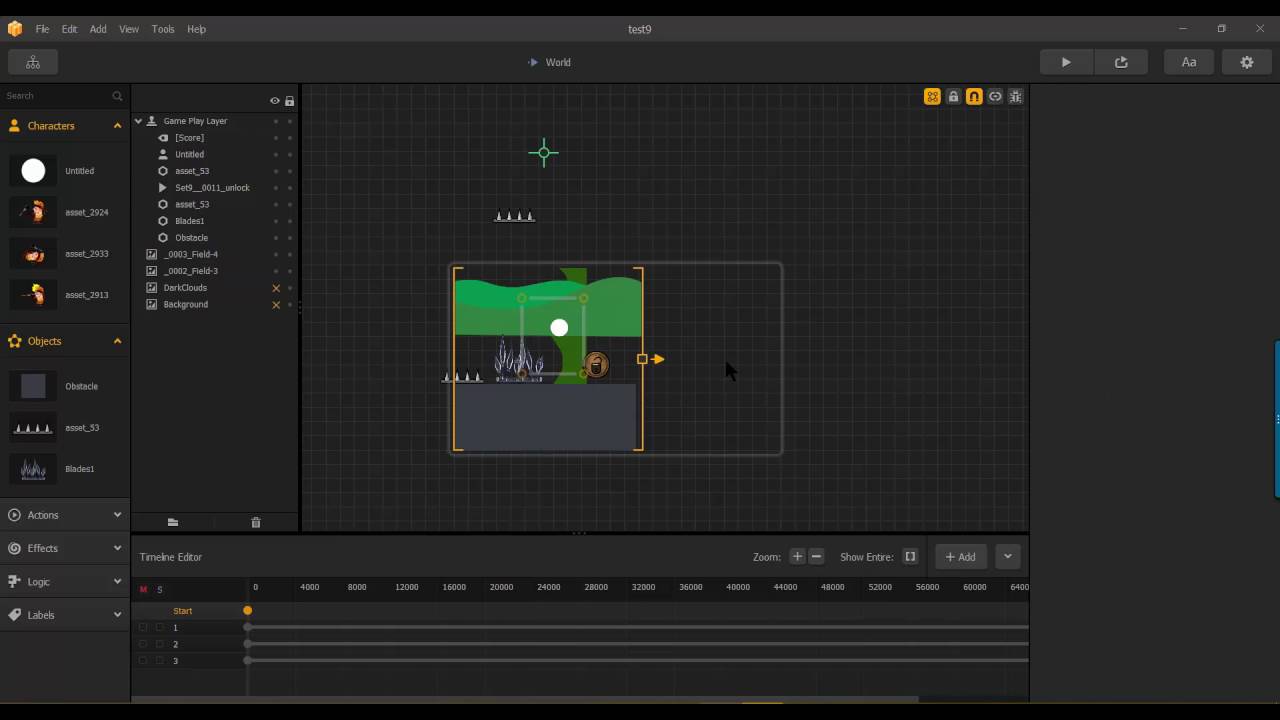Image resolution: width=1280 pixels, height=720 pixels.
Task: Collapse the Characters section
Action: click(x=117, y=126)
